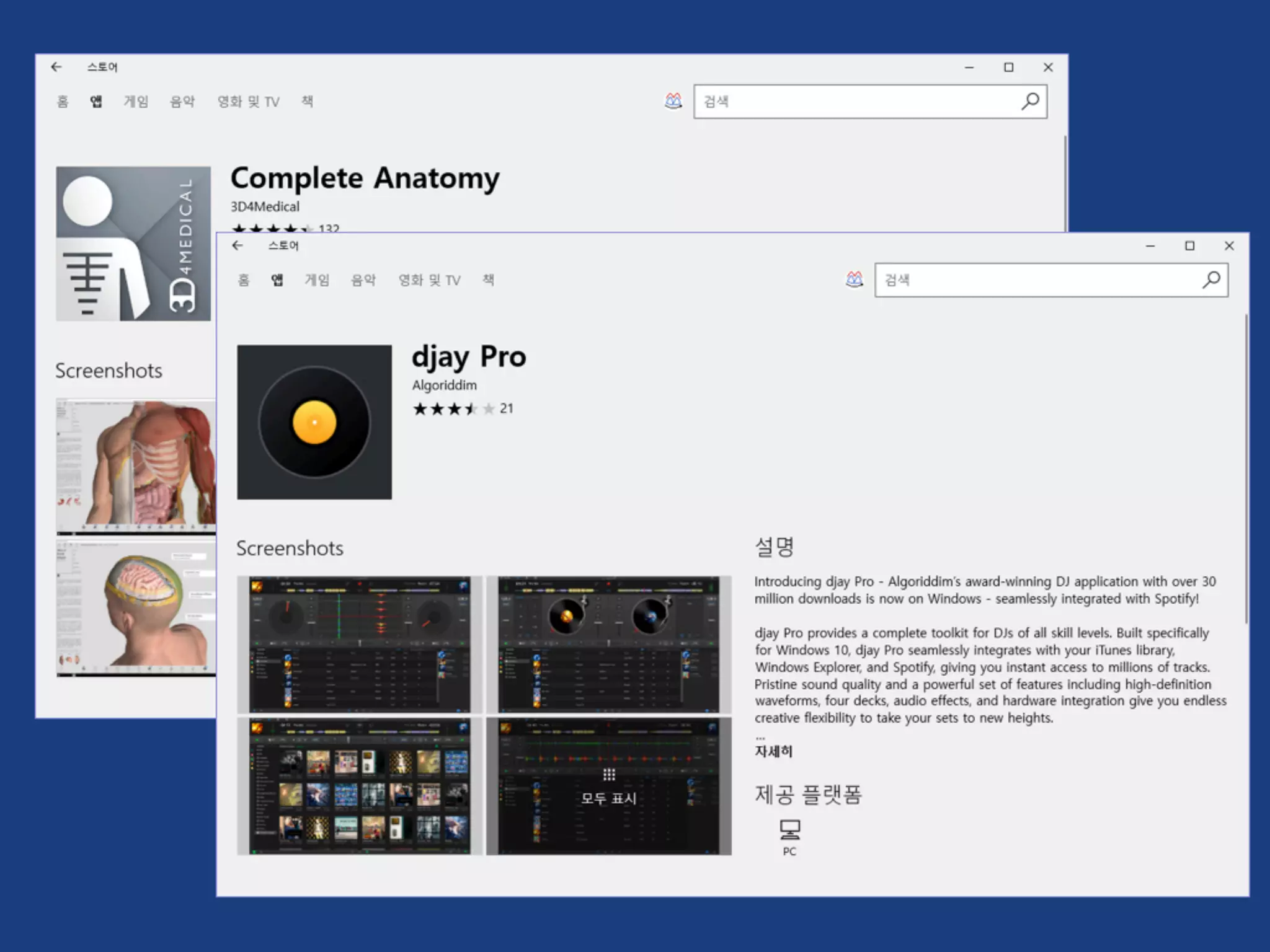1270x952 pixels.
Task: Switch to the 책 tab in front window
Action: (489, 280)
